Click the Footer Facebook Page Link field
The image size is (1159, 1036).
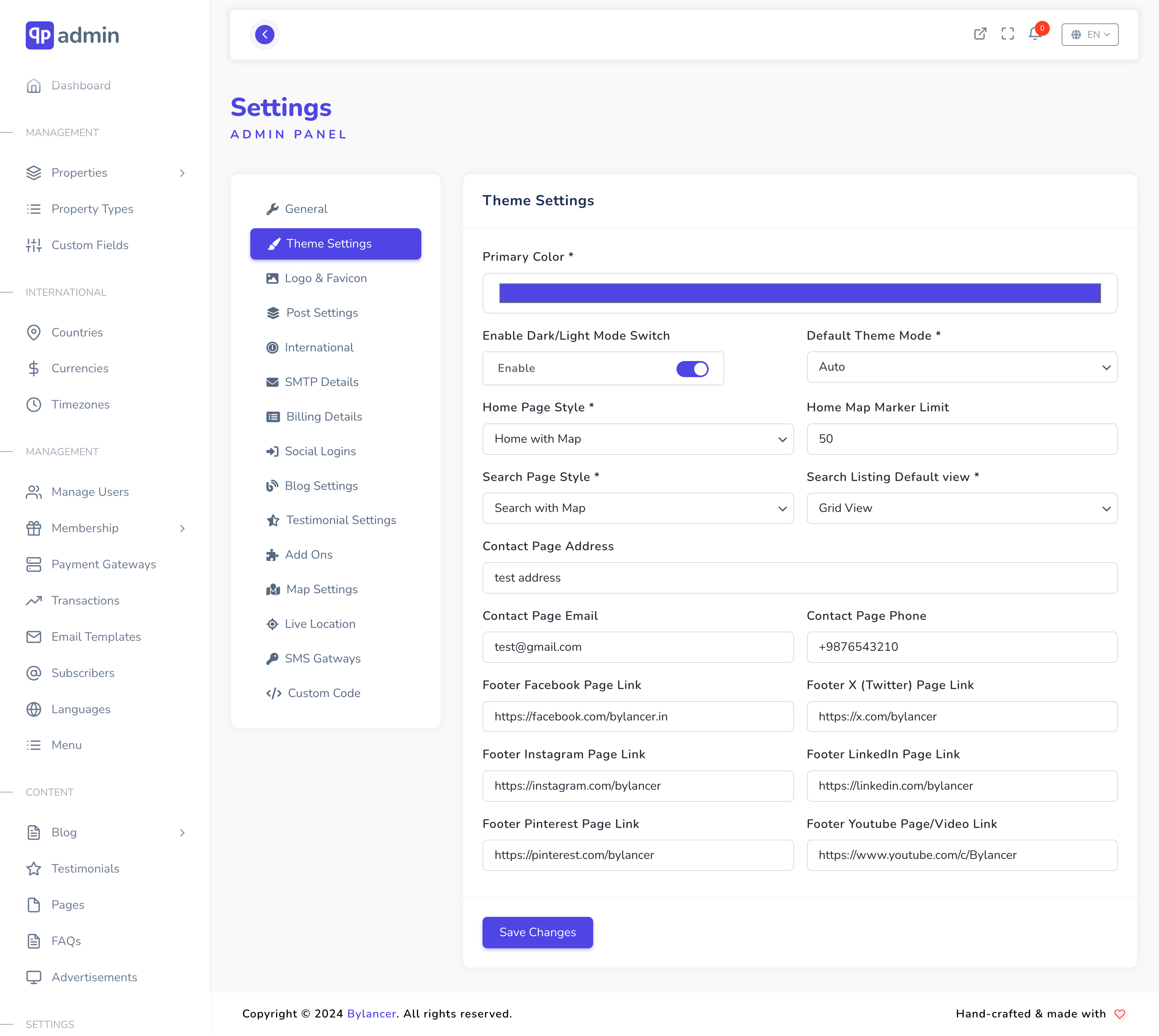click(x=637, y=717)
